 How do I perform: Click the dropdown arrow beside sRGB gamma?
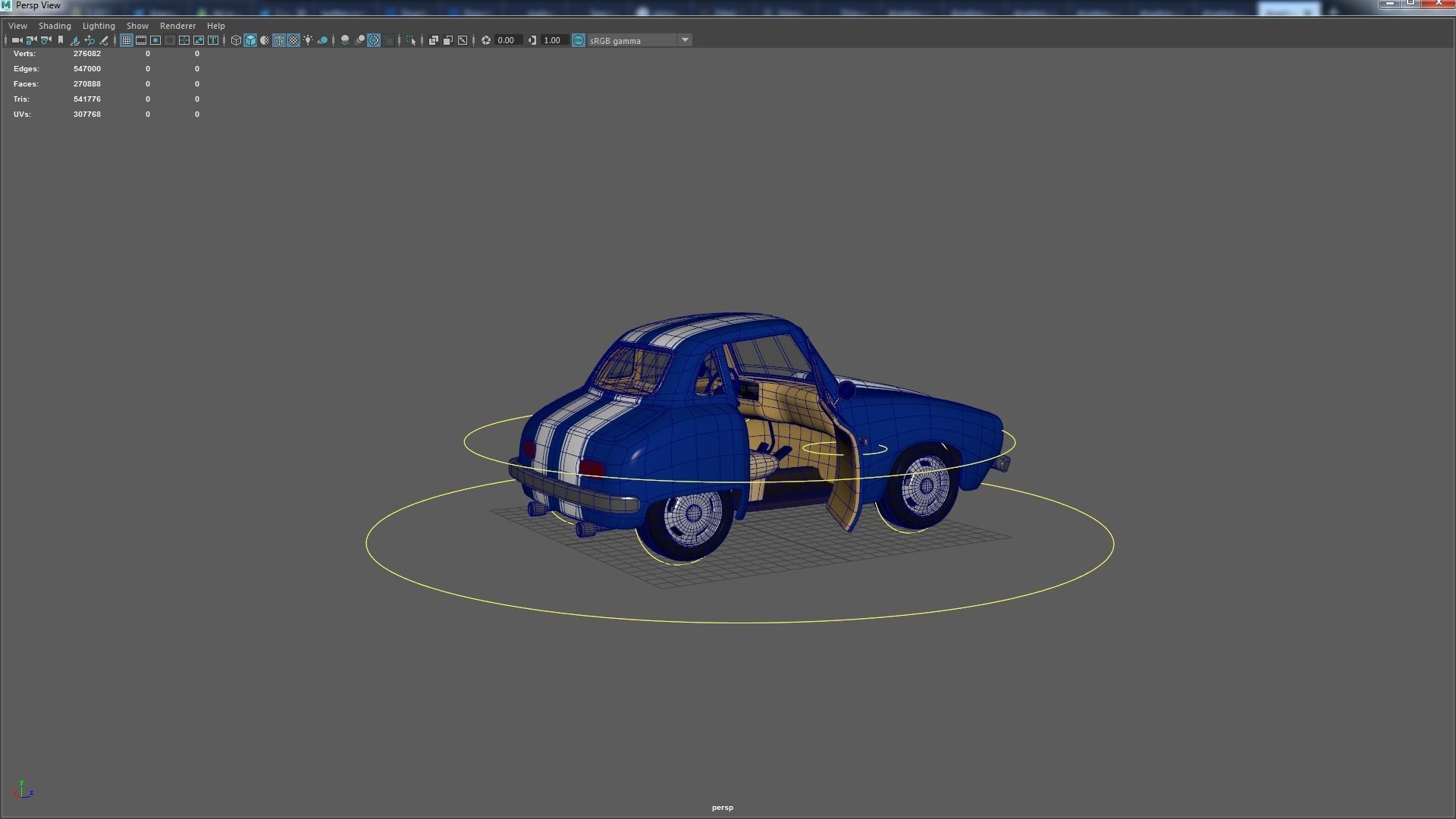pyautogui.click(x=685, y=40)
